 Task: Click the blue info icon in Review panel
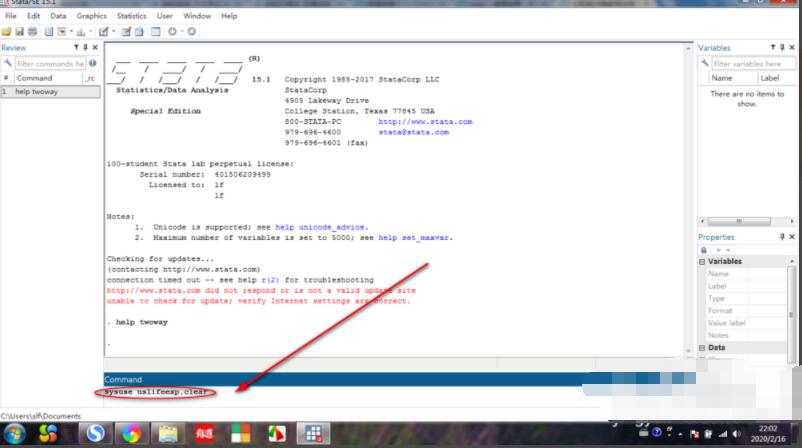pos(93,63)
